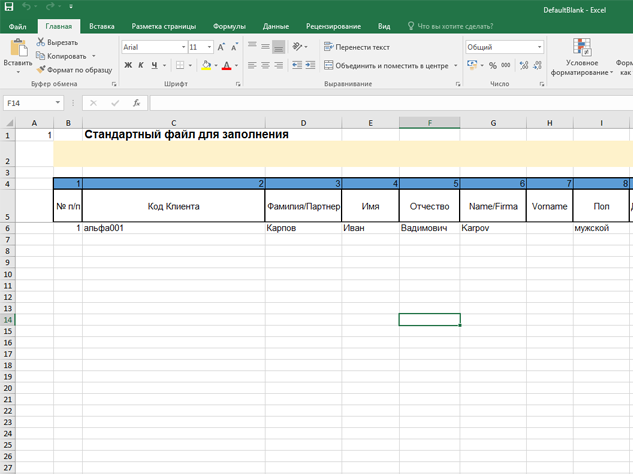Open the font size dropdown
The height and width of the screenshot is (474, 633).
(x=209, y=47)
